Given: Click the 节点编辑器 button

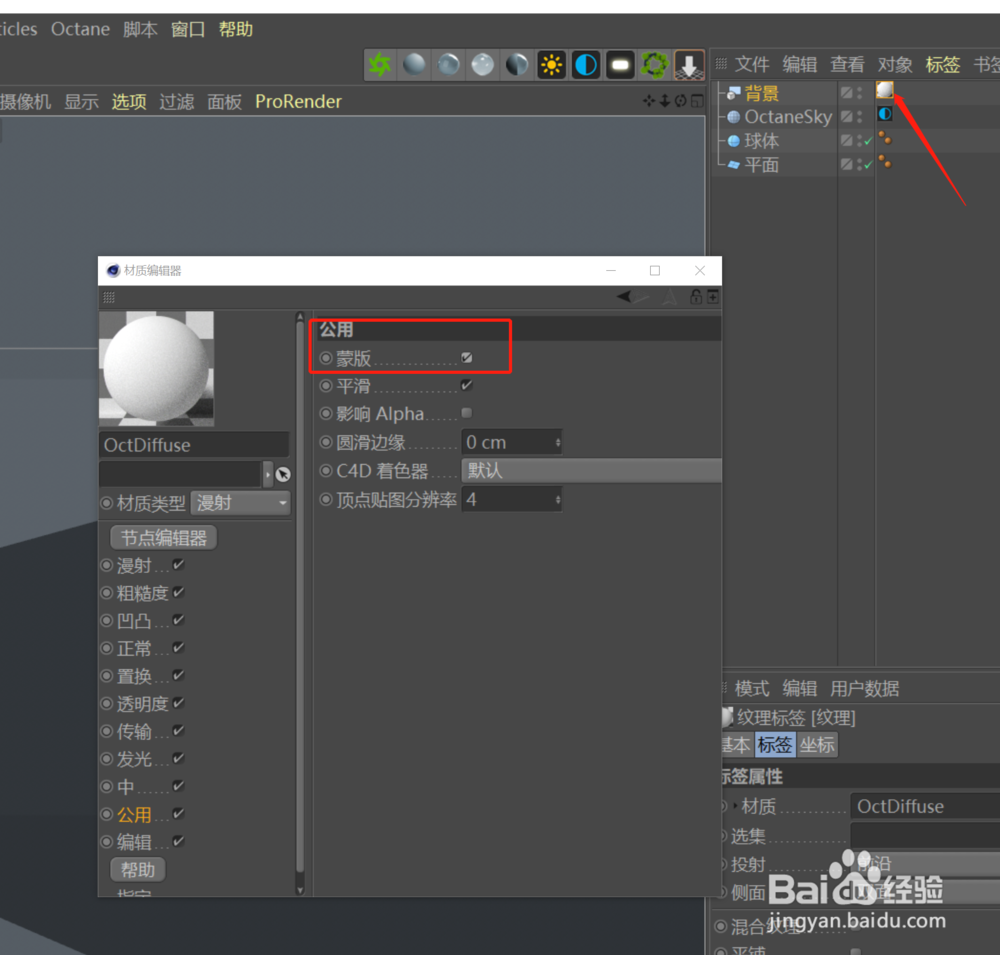Looking at the screenshot, I should pyautogui.click(x=164, y=538).
